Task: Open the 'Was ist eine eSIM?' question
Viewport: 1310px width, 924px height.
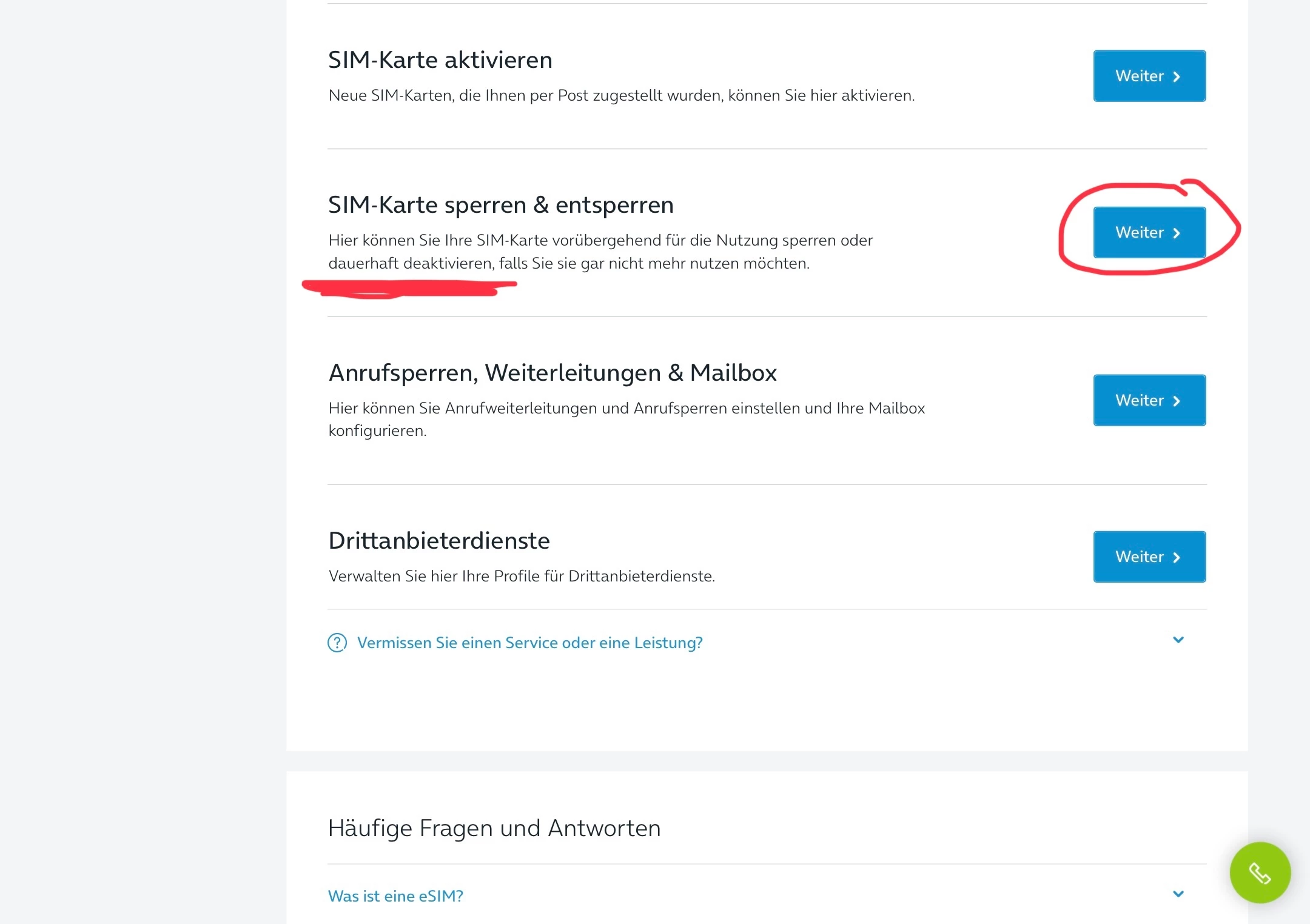Action: pyautogui.click(x=395, y=896)
